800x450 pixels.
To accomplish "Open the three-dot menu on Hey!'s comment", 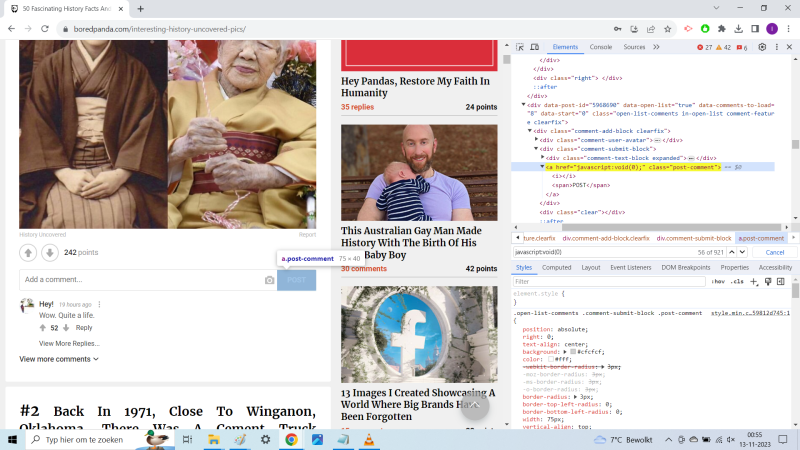I will [99, 304].
